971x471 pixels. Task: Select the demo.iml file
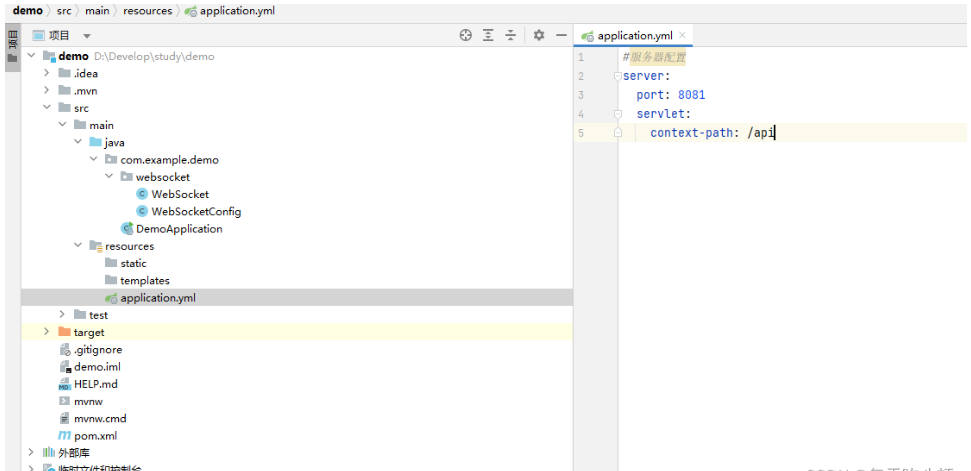point(97,367)
